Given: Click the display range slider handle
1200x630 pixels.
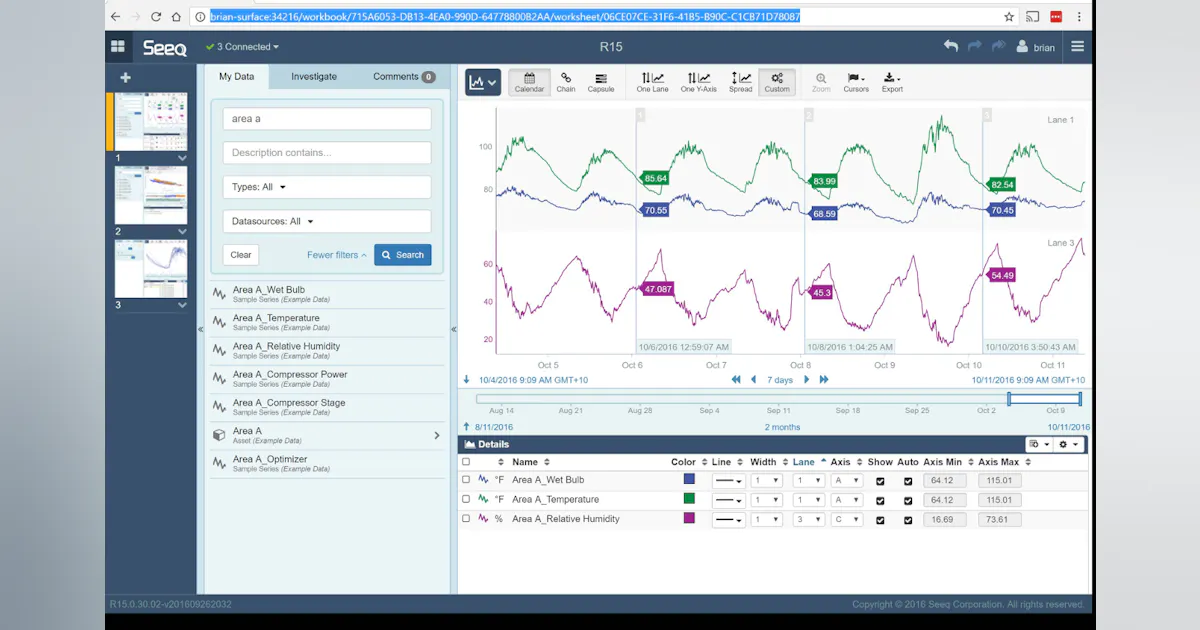Looking at the screenshot, I should coord(1044,399).
